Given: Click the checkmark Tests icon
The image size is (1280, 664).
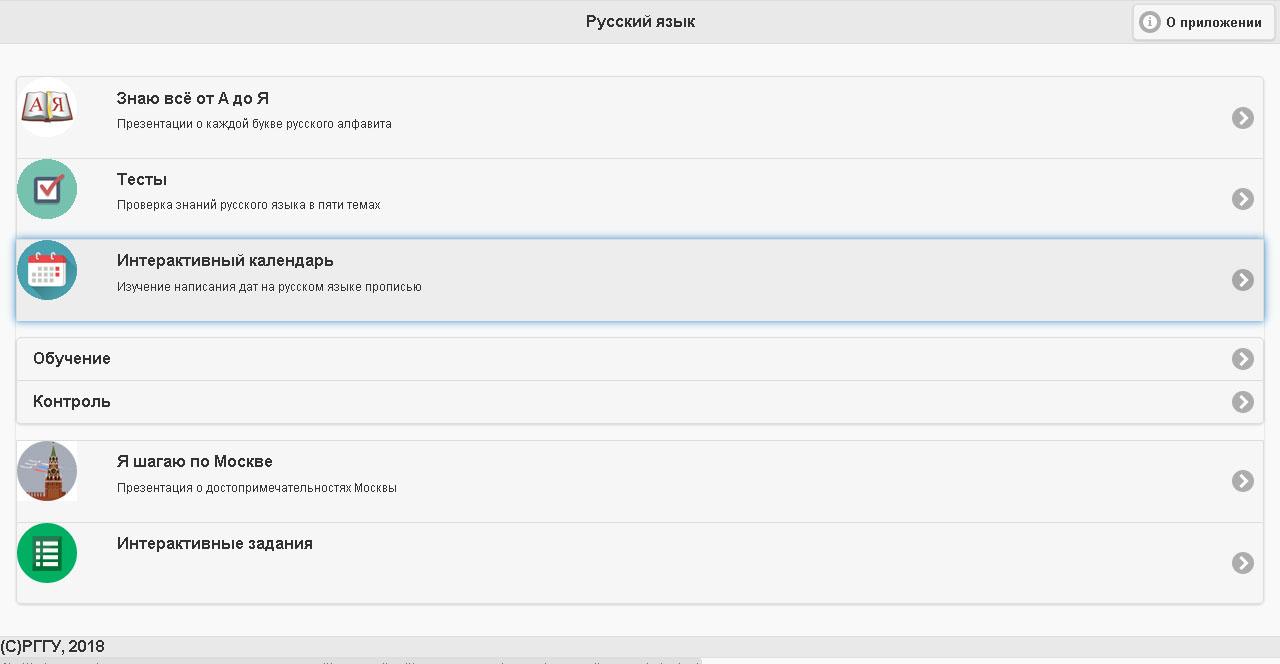Looking at the screenshot, I should 47,189.
